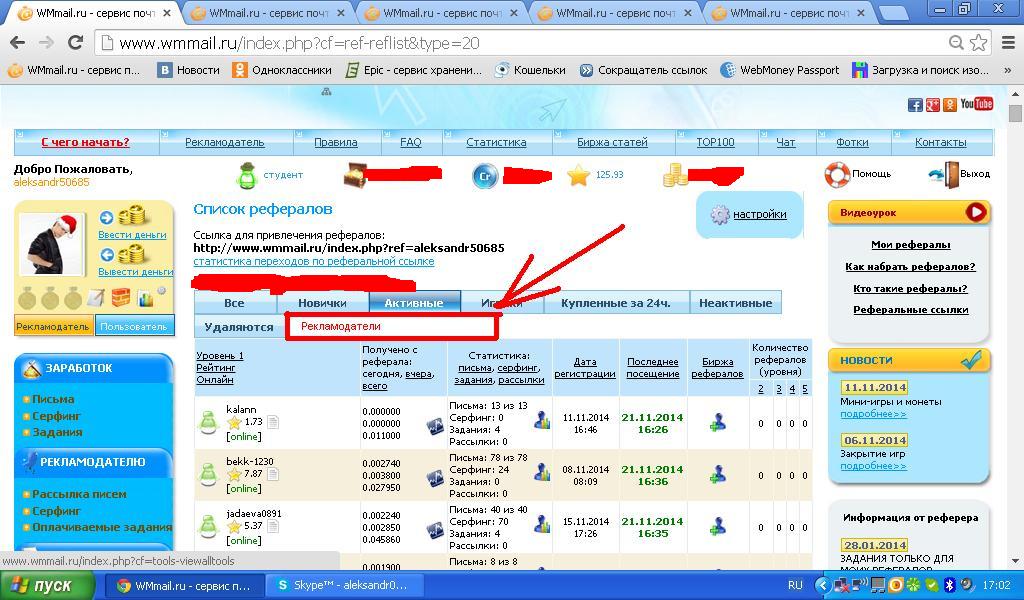Open Skype from the Windows taskbar
This screenshot has height=600, width=1024.
[342, 585]
